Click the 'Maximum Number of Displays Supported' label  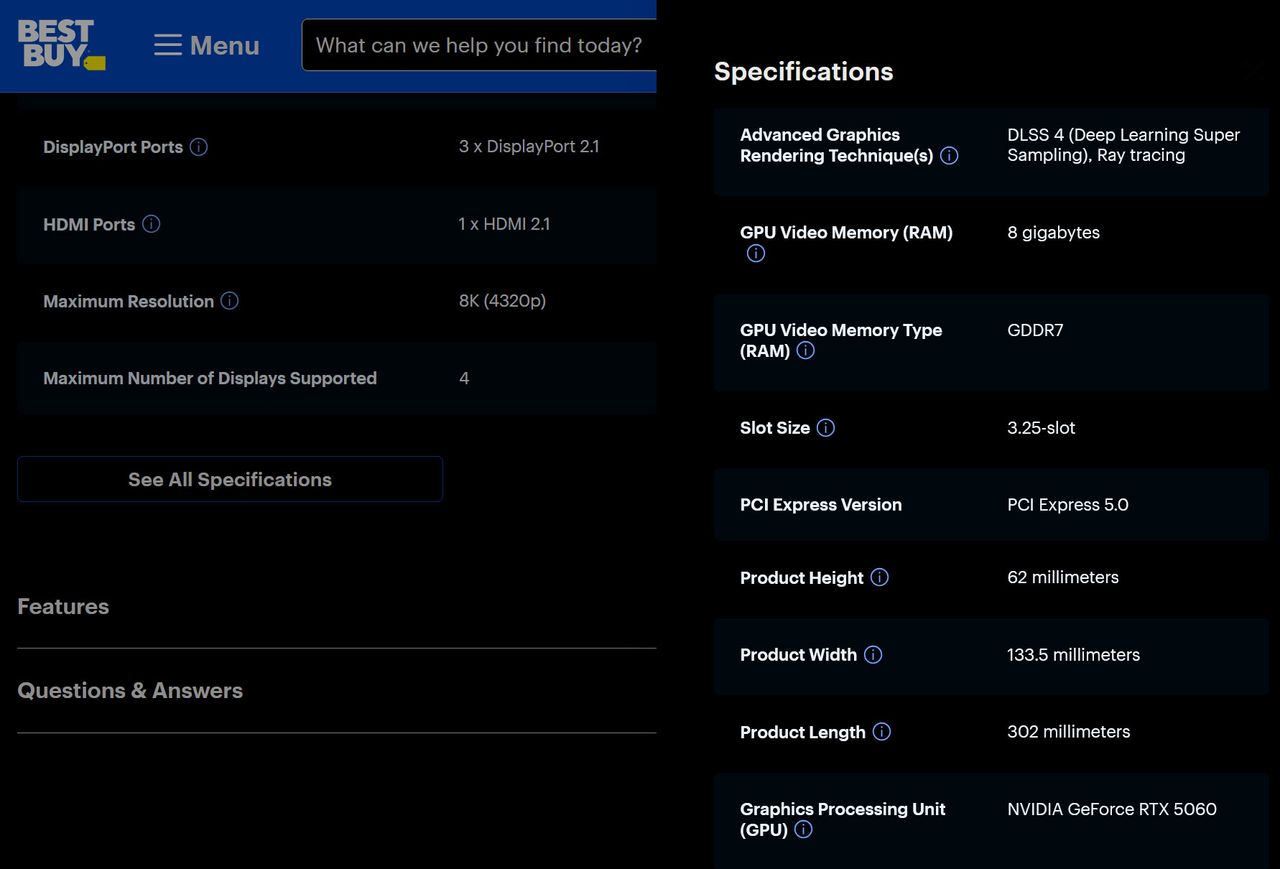pos(210,378)
